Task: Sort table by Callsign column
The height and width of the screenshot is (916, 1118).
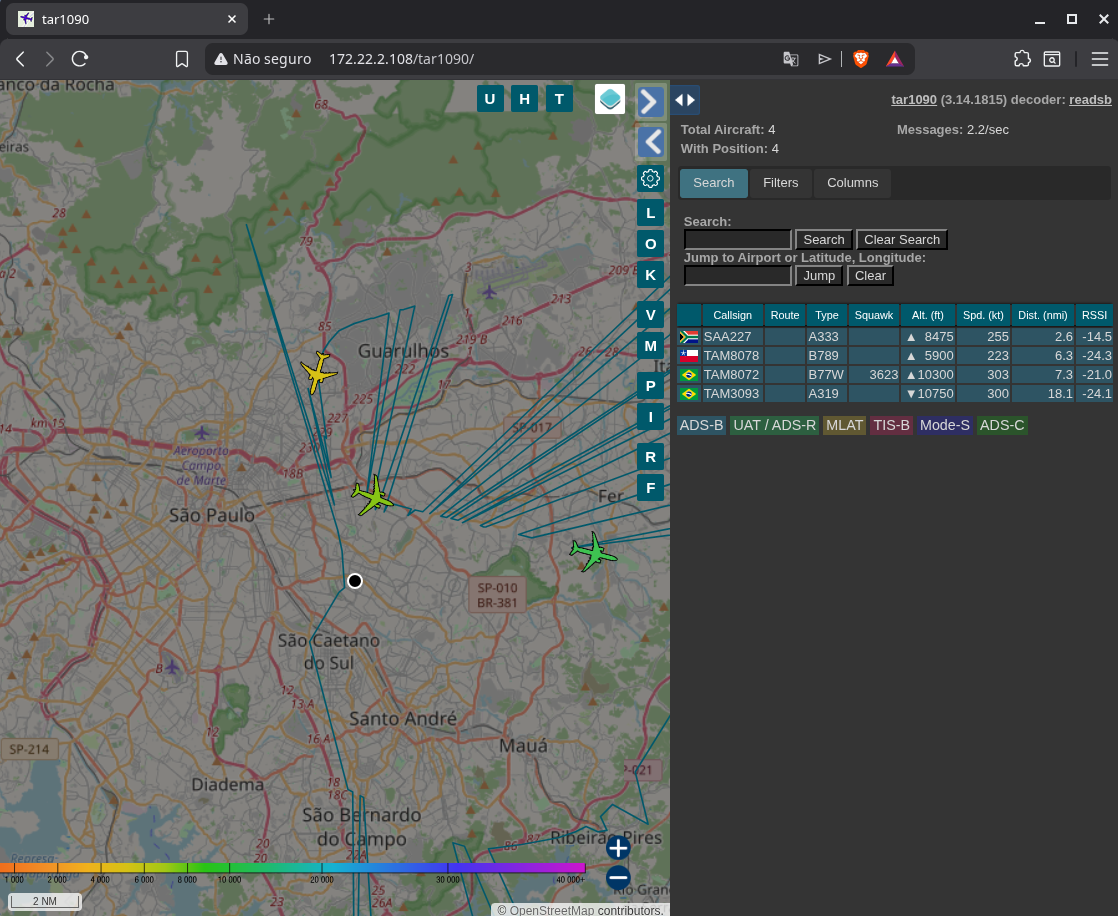Action: (732, 315)
